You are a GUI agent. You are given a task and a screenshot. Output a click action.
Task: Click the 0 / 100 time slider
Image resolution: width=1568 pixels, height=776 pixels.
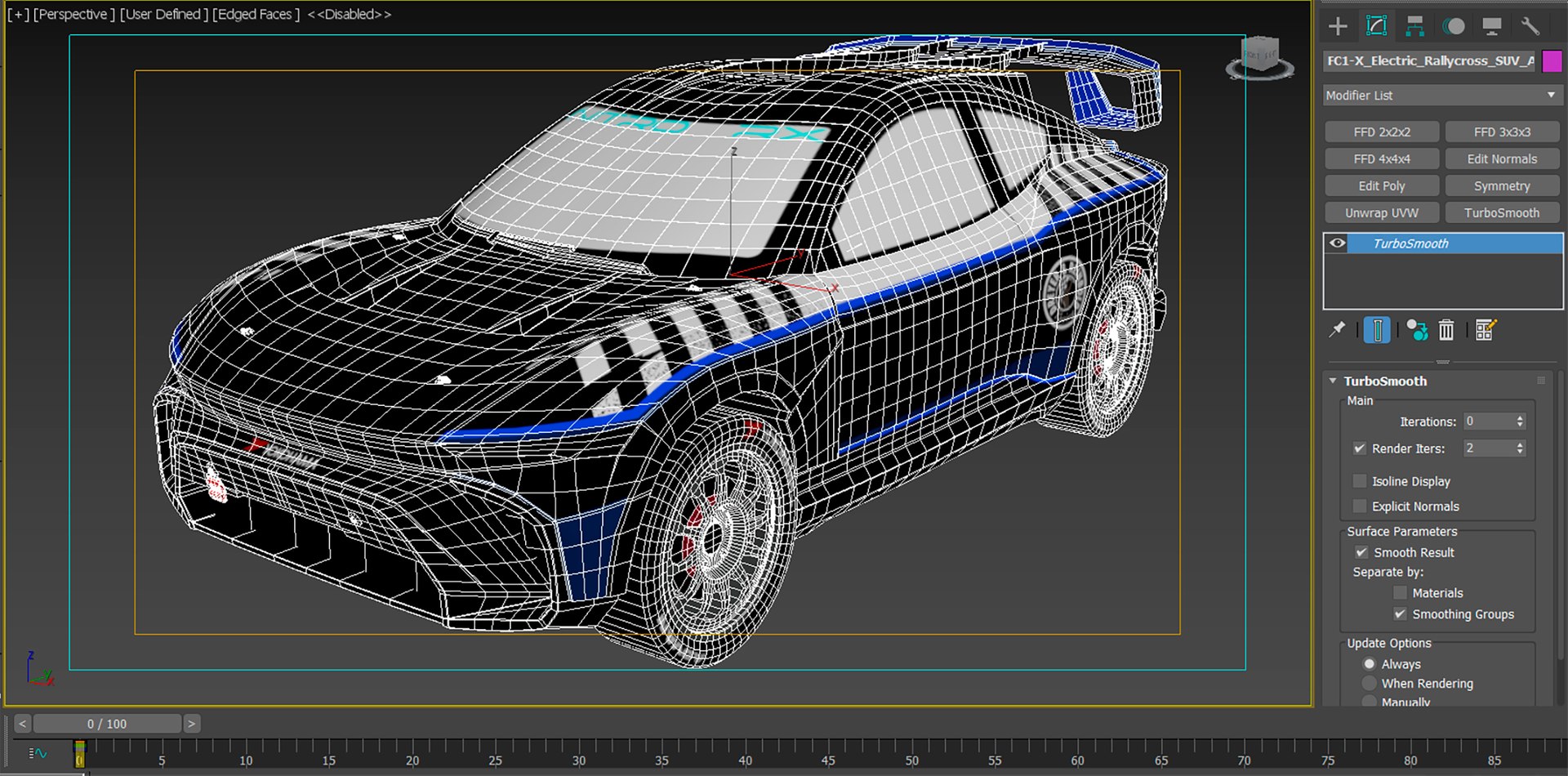(107, 724)
